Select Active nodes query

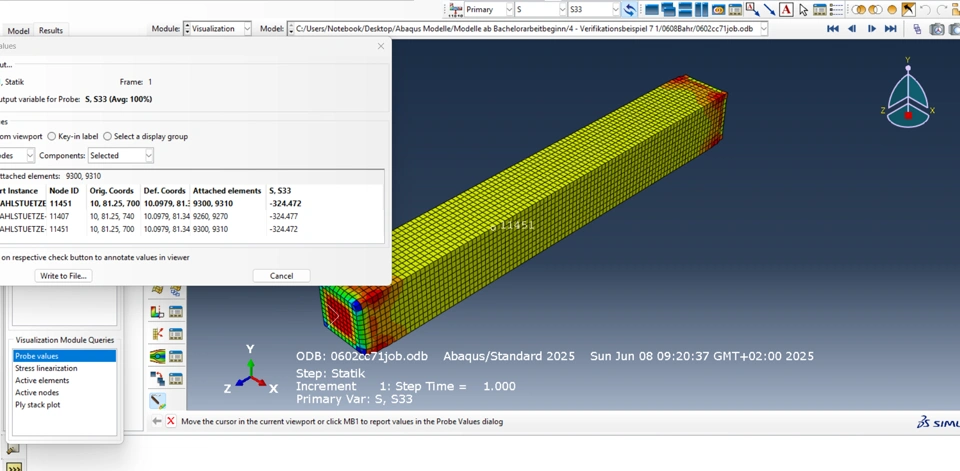(64, 393)
